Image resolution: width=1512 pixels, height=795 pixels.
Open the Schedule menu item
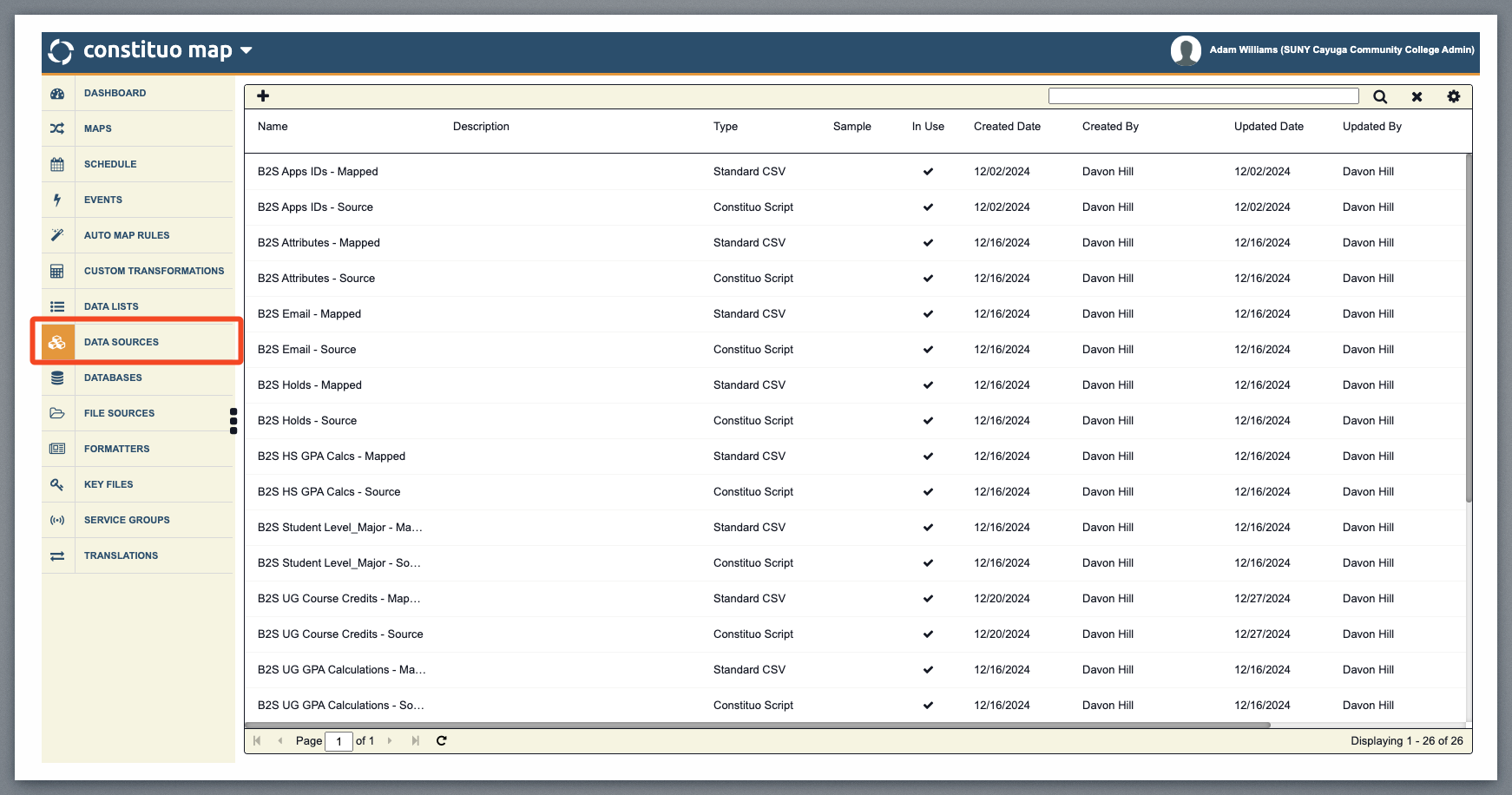pyautogui.click(x=110, y=164)
